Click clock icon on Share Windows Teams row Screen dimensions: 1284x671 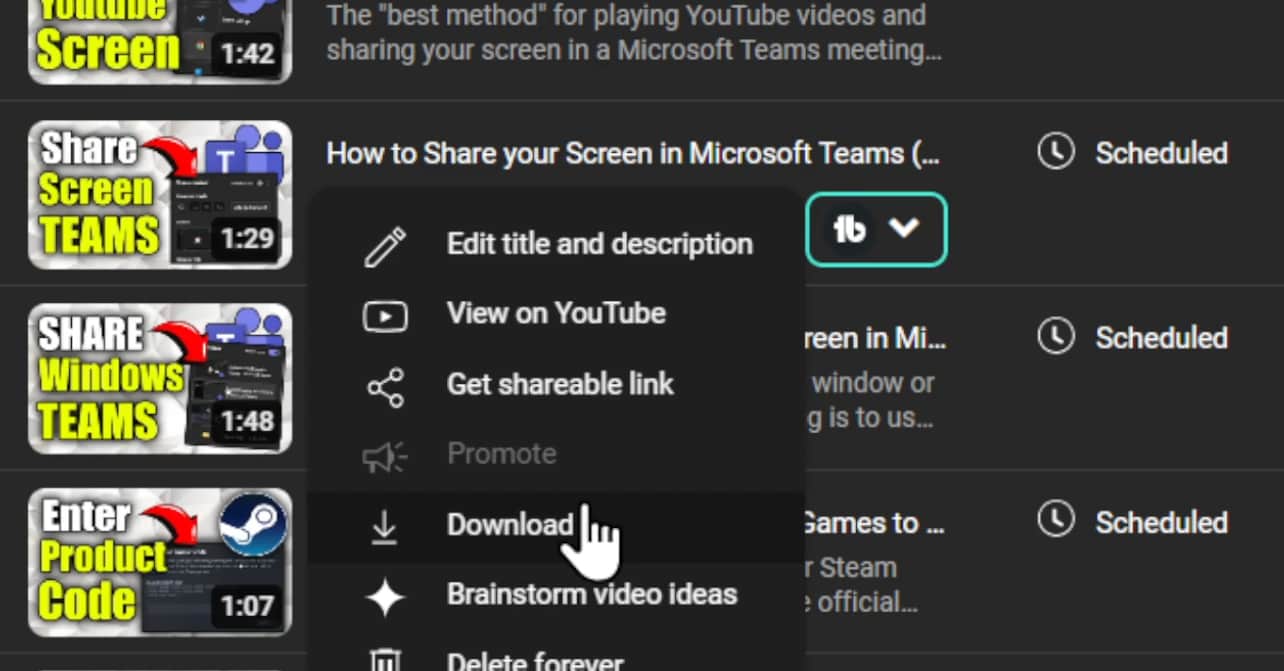tap(1056, 337)
